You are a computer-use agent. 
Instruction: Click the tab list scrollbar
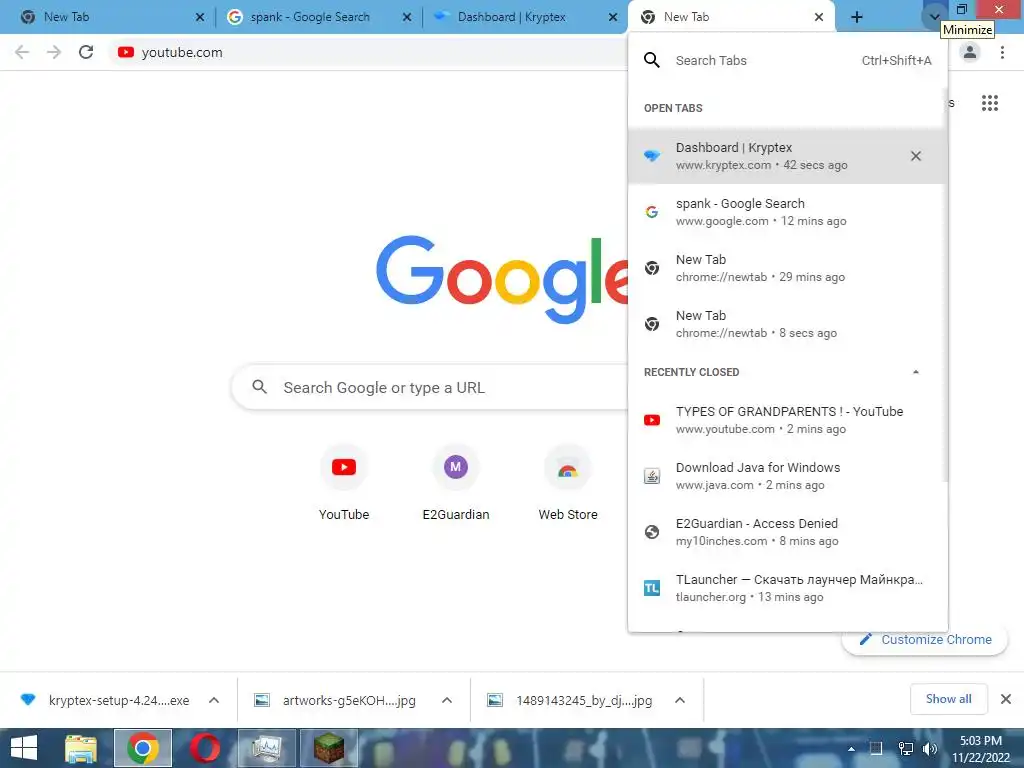tap(946, 286)
